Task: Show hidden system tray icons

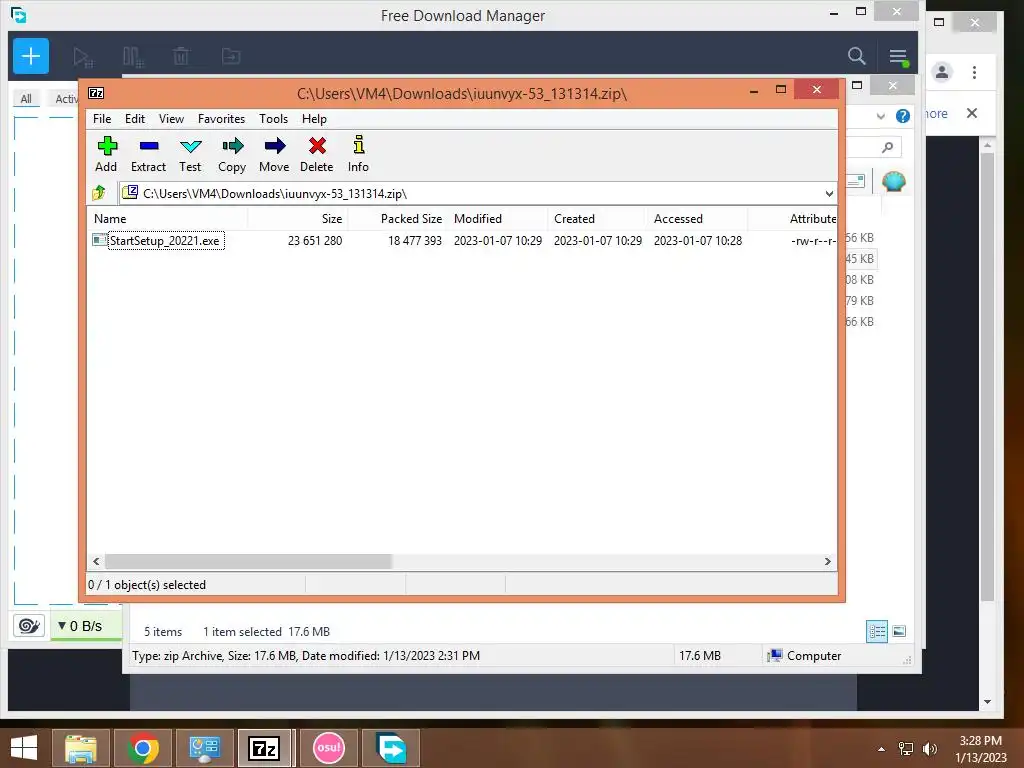Action: click(x=882, y=749)
